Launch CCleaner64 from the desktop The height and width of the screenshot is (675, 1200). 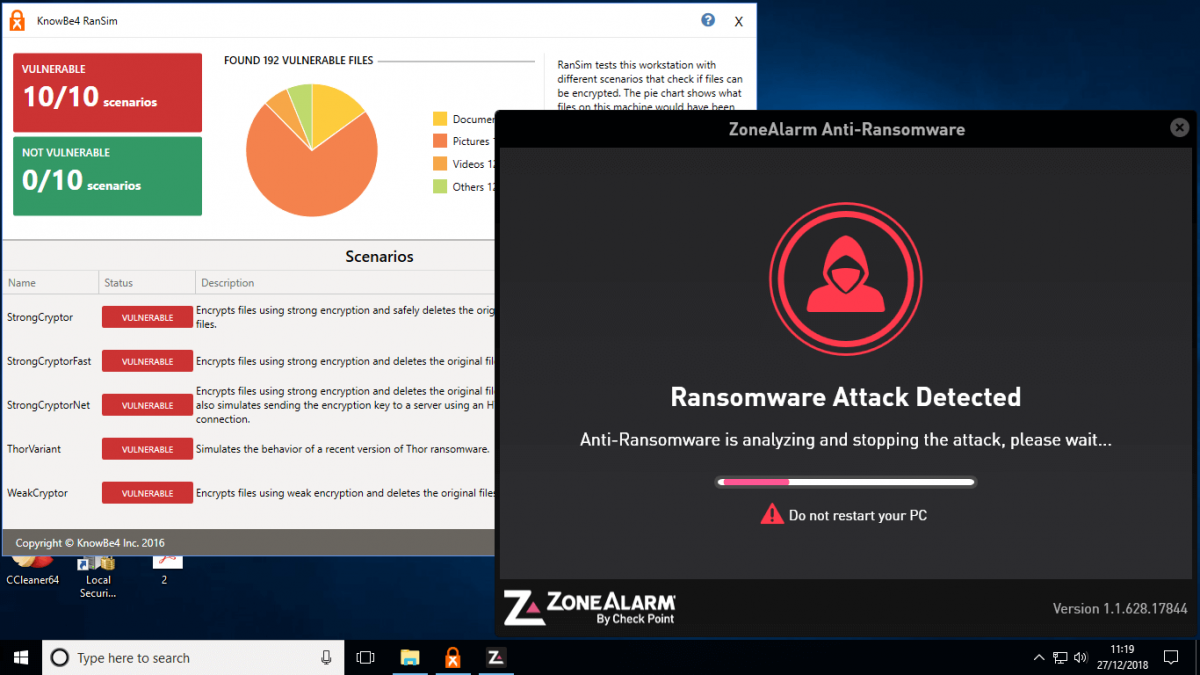click(33, 565)
